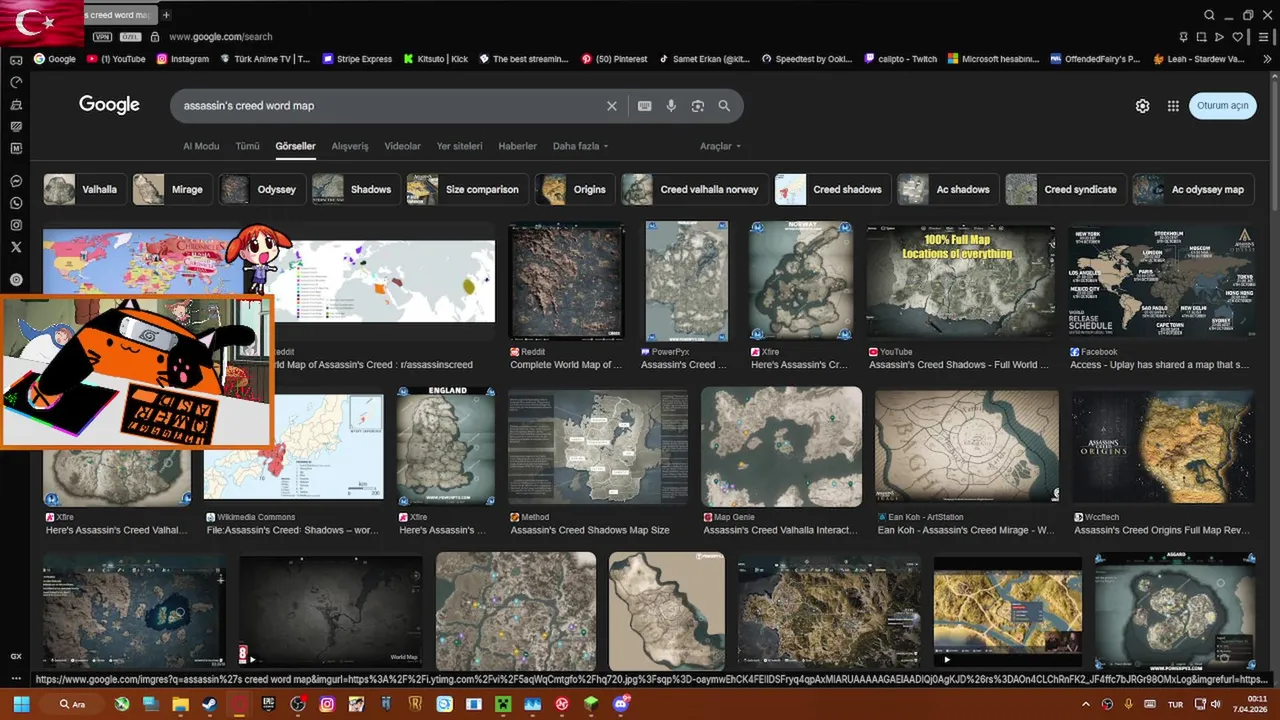Open Steam from the taskbar

pos(209,704)
